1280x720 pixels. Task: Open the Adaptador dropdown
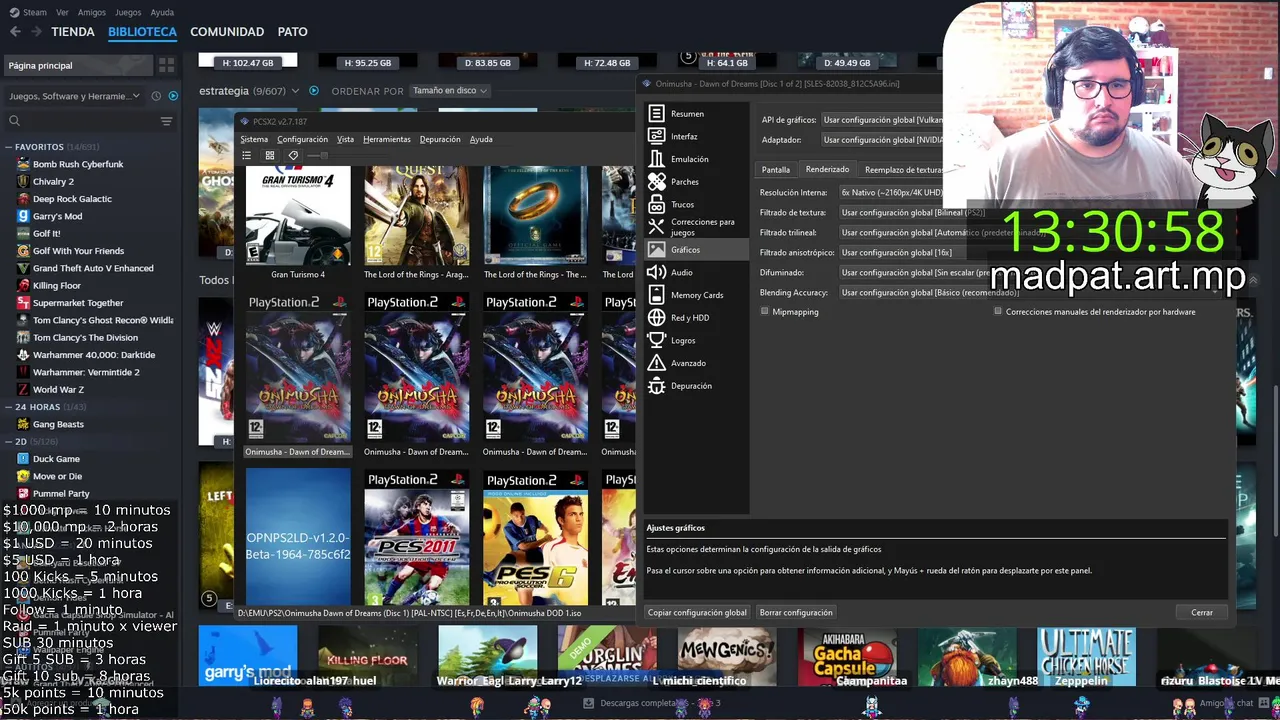click(x=881, y=140)
